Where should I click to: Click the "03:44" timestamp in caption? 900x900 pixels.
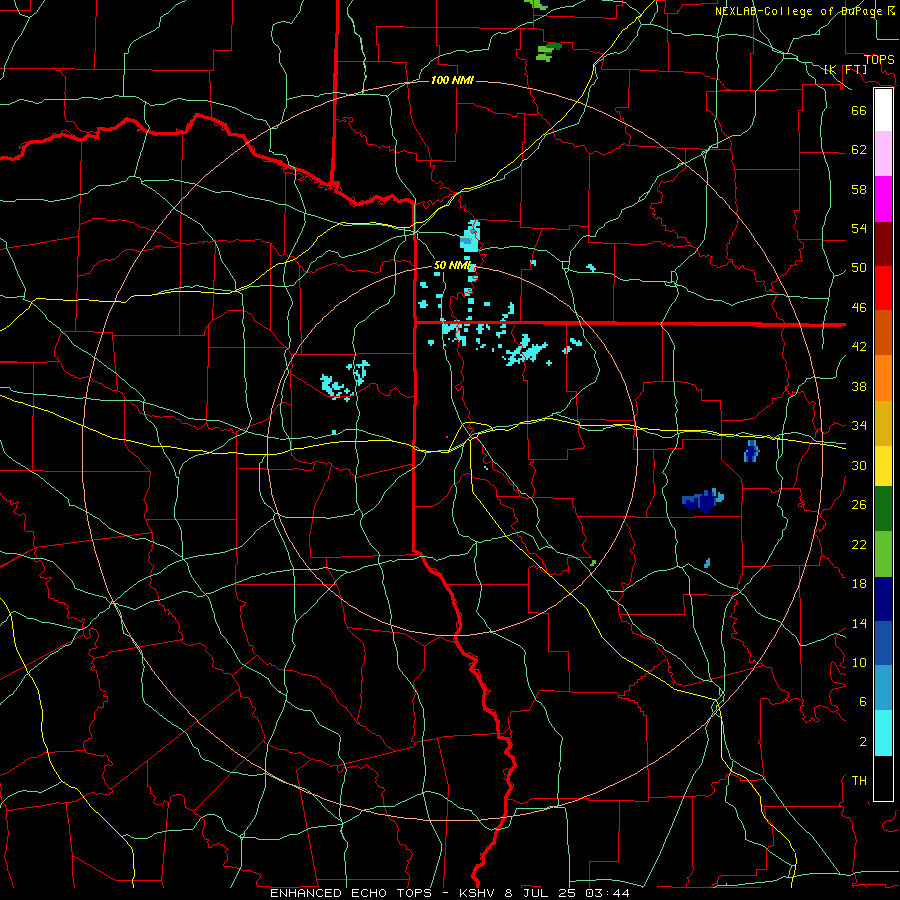607,893
